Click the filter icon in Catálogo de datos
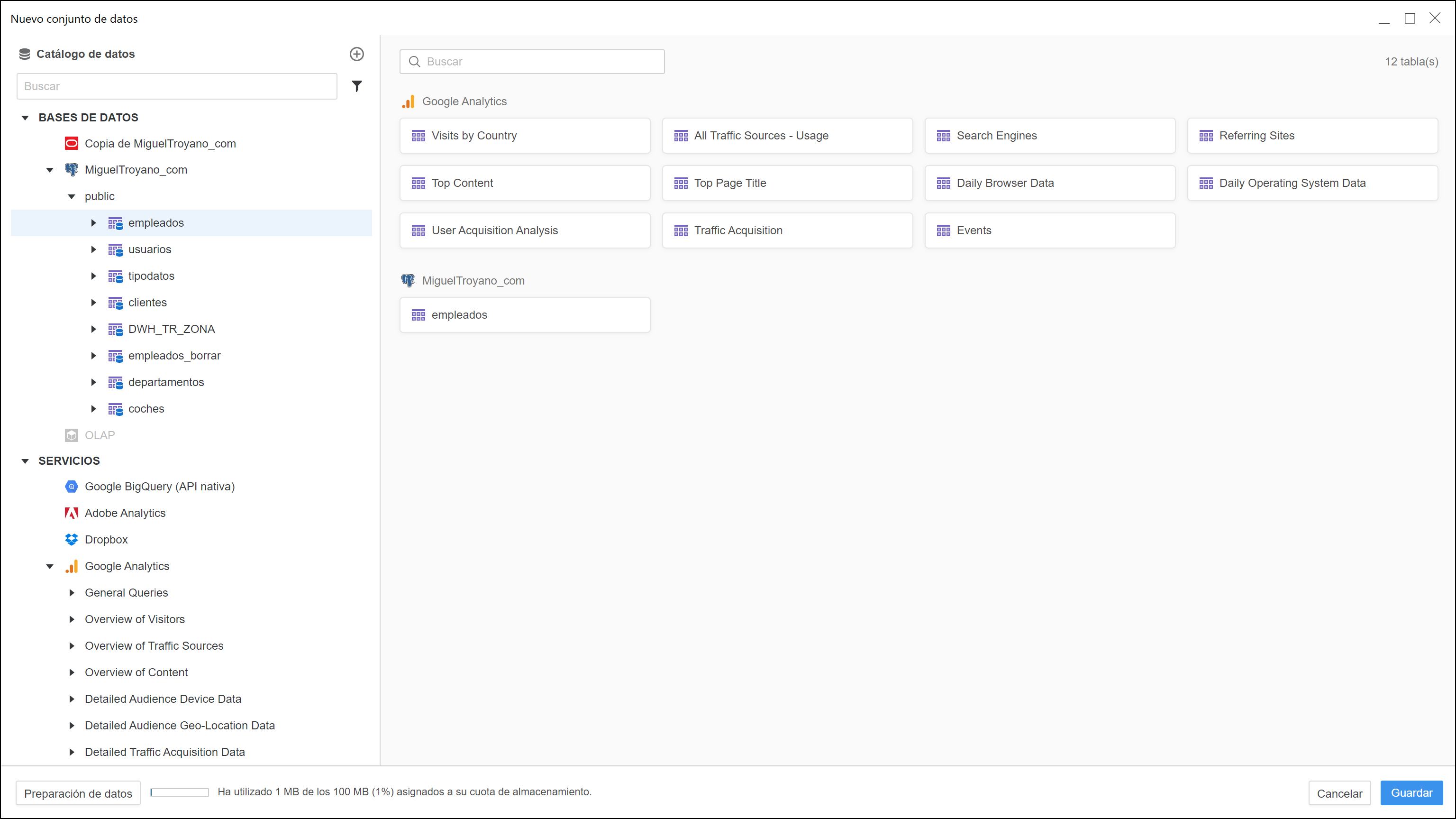 [x=357, y=86]
